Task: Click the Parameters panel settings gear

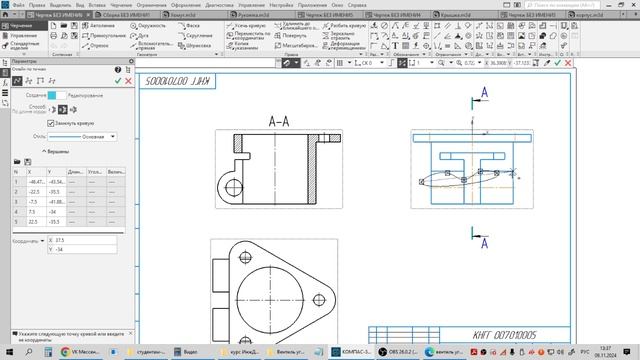Action: point(131,61)
